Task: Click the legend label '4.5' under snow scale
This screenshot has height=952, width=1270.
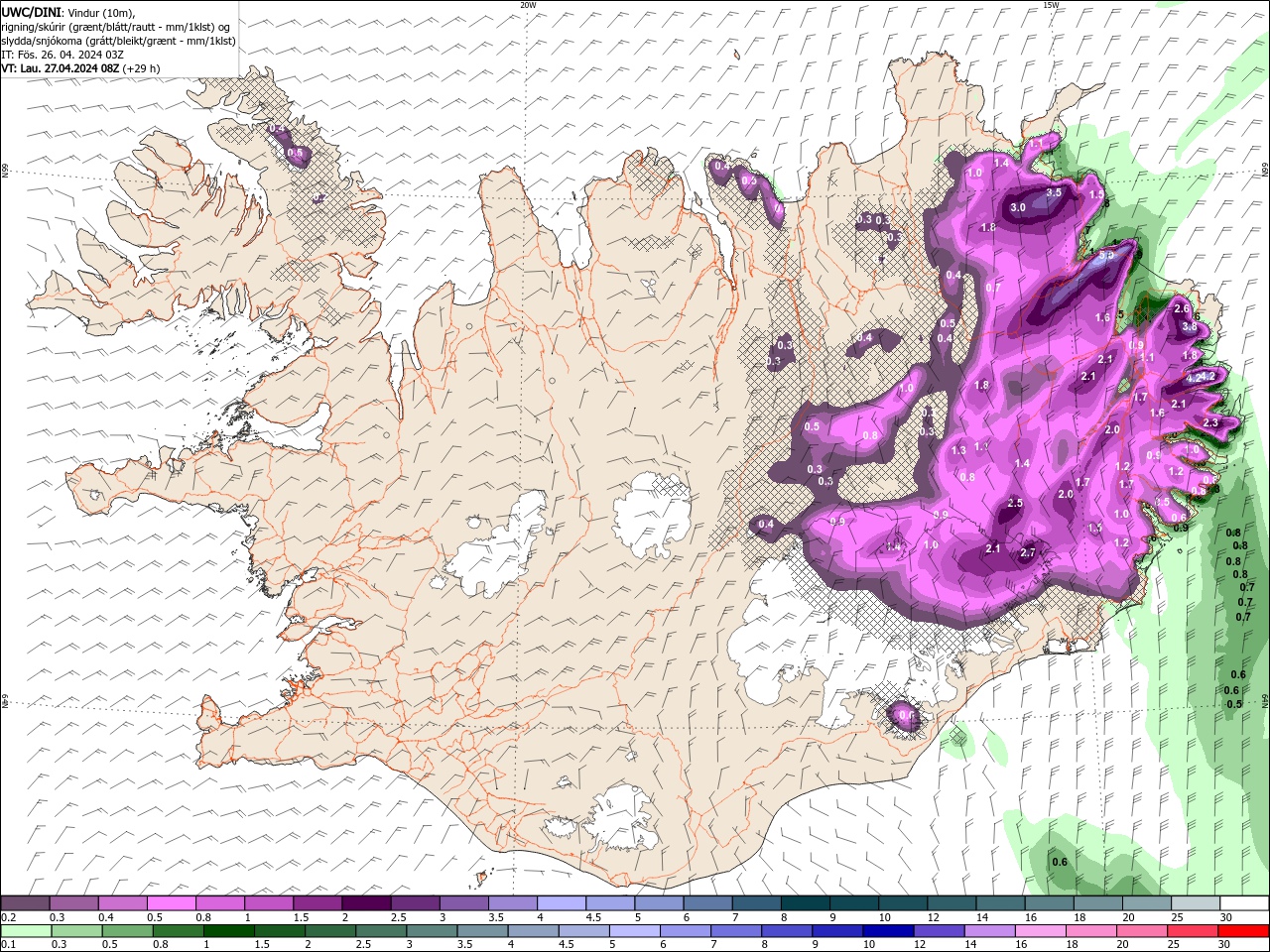Action: tap(594, 917)
